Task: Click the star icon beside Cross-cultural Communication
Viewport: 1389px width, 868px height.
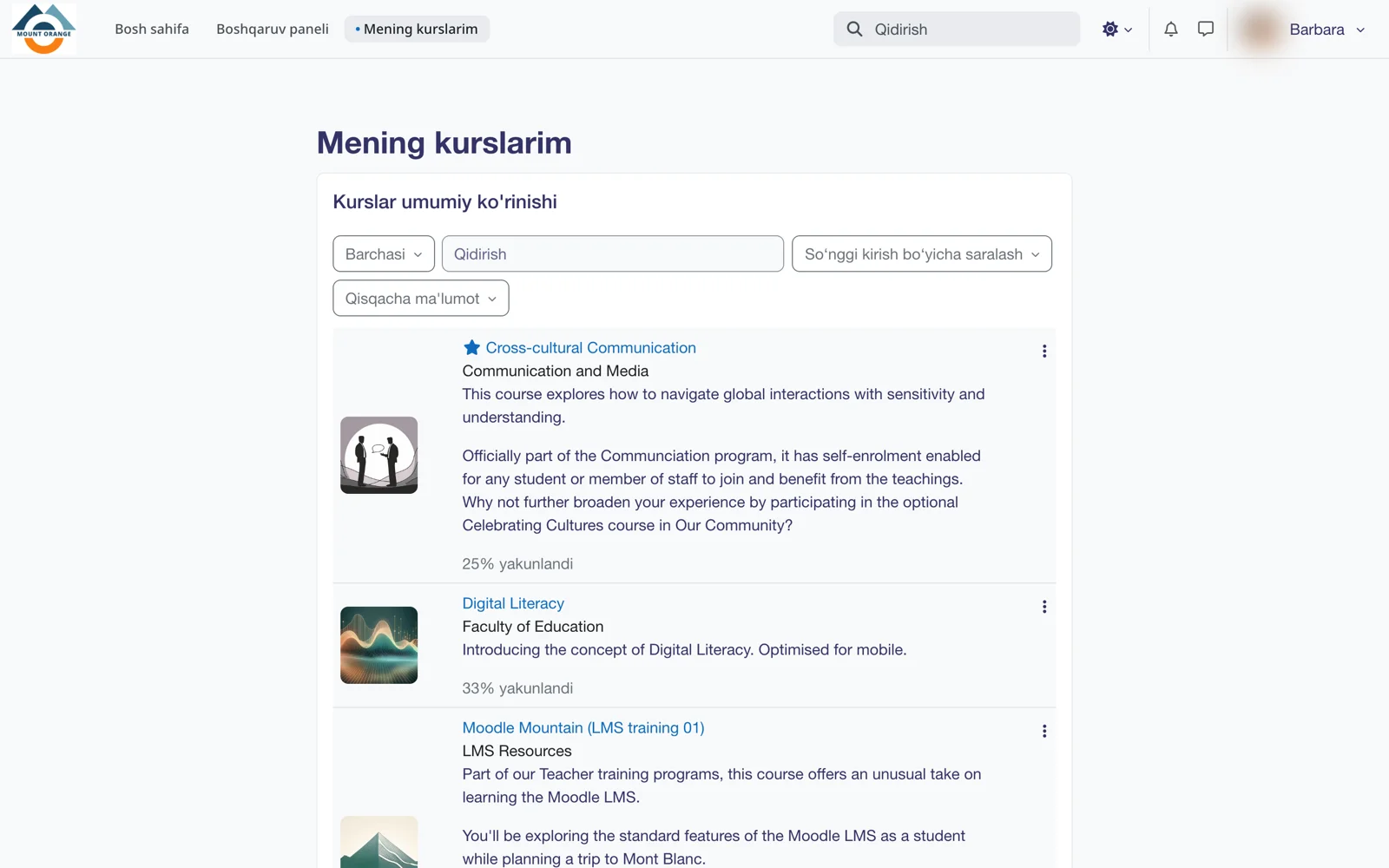Action: (x=471, y=347)
